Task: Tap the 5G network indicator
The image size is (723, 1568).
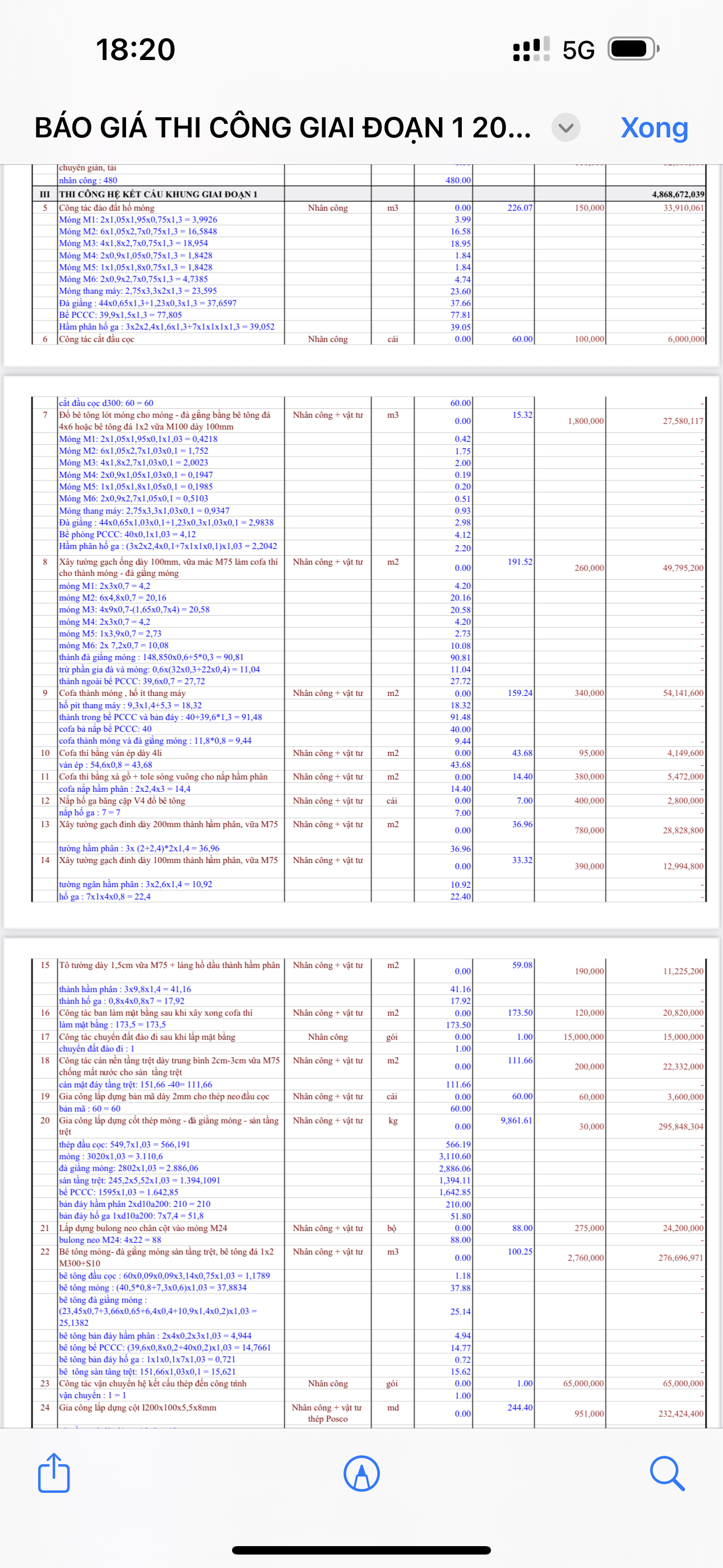Action: coord(578,50)
